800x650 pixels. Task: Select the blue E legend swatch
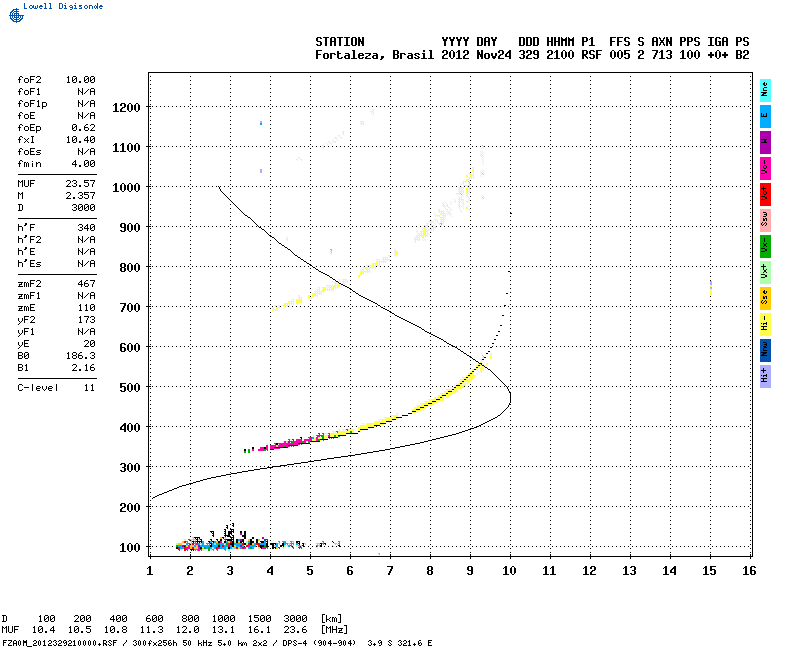point(765,116)
